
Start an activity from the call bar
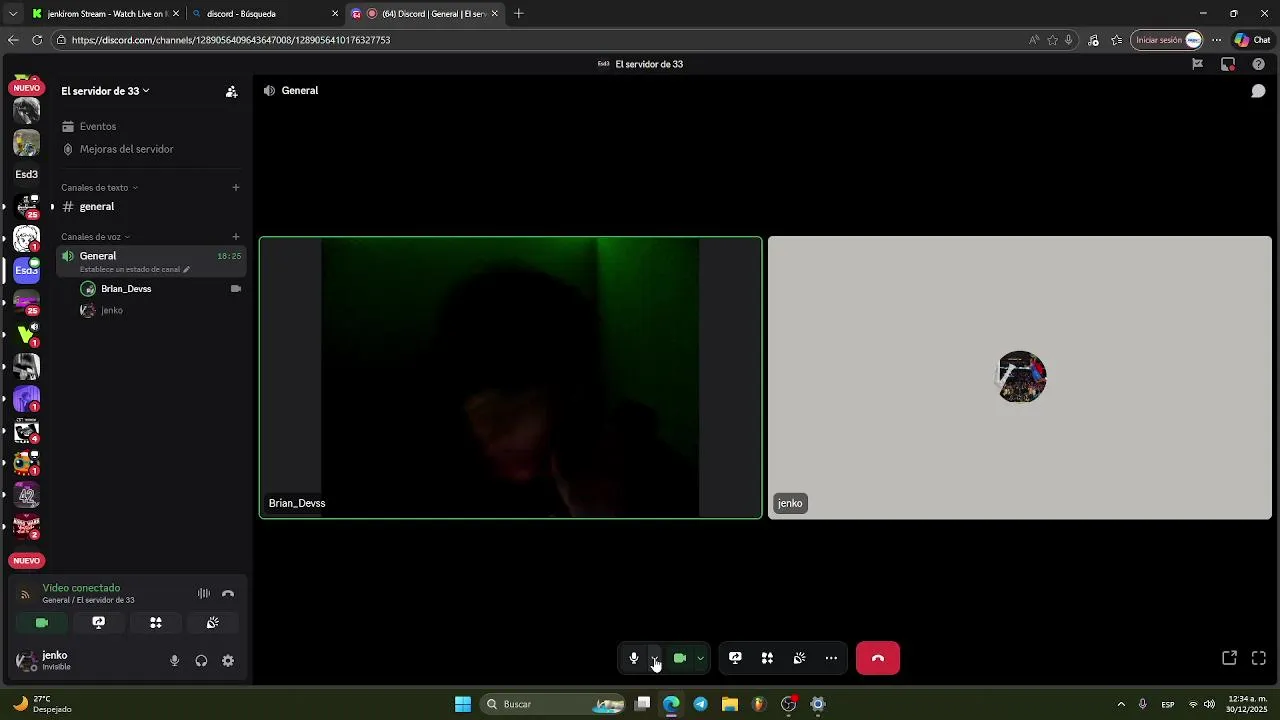pyautogui.click(x=767, y=658)
